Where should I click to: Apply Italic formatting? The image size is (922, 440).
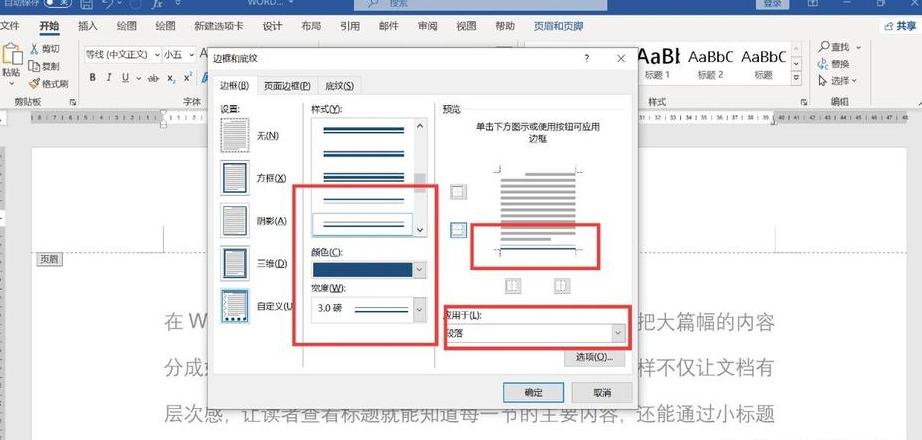[108, 78]
